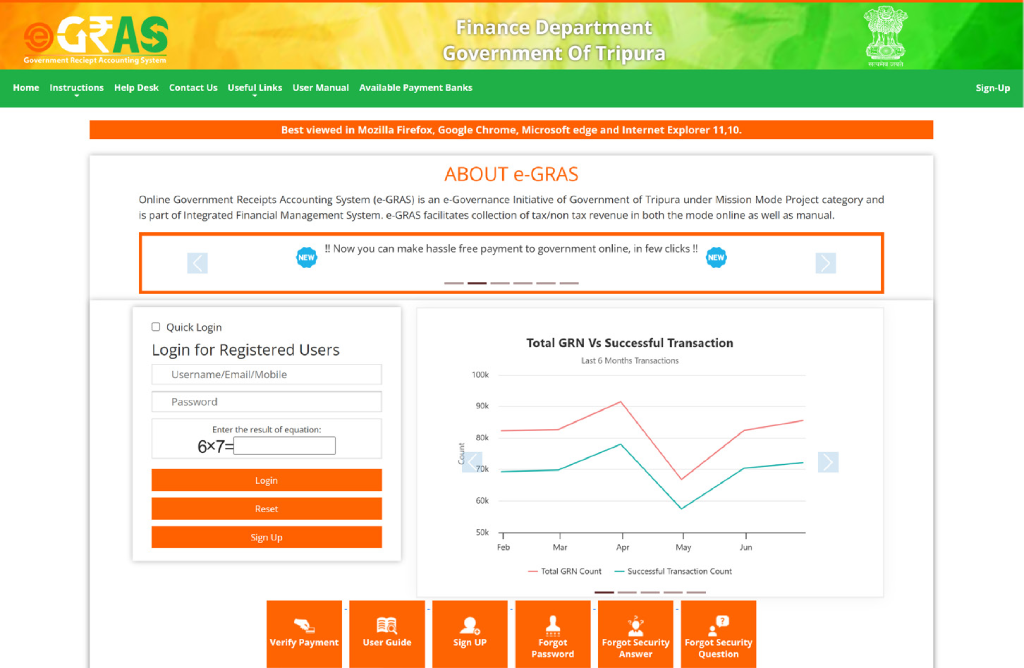This screenshot has width=1024, height=668.
Task: Enable the Quick Login checkbox
Action: pyautogui.click(x=155, y=326)
